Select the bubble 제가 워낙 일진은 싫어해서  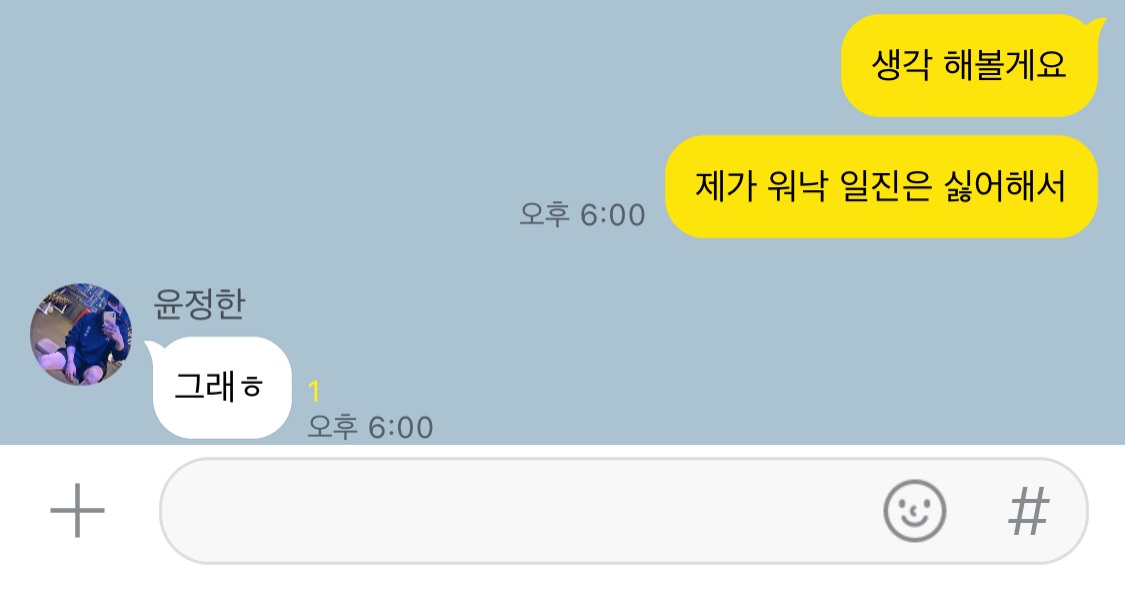(x=881, y=187)
